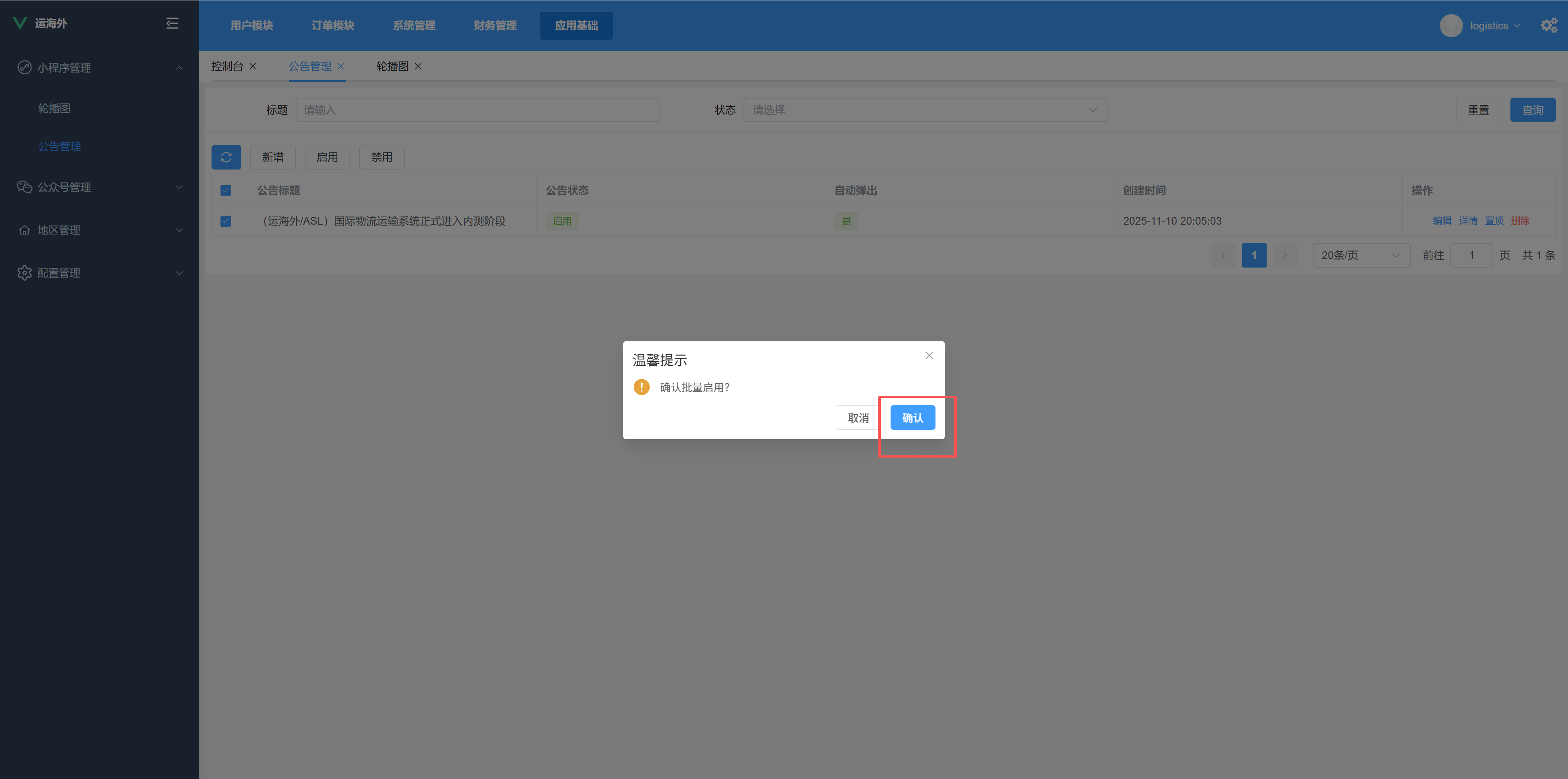Confirm batch enable with the 确认 button
Screen dimensions: 1568x779
913,417
